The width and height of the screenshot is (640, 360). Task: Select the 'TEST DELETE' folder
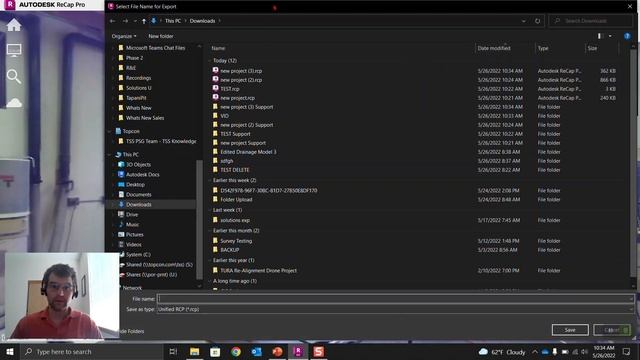pyautogui.click(x=235, y=170)
